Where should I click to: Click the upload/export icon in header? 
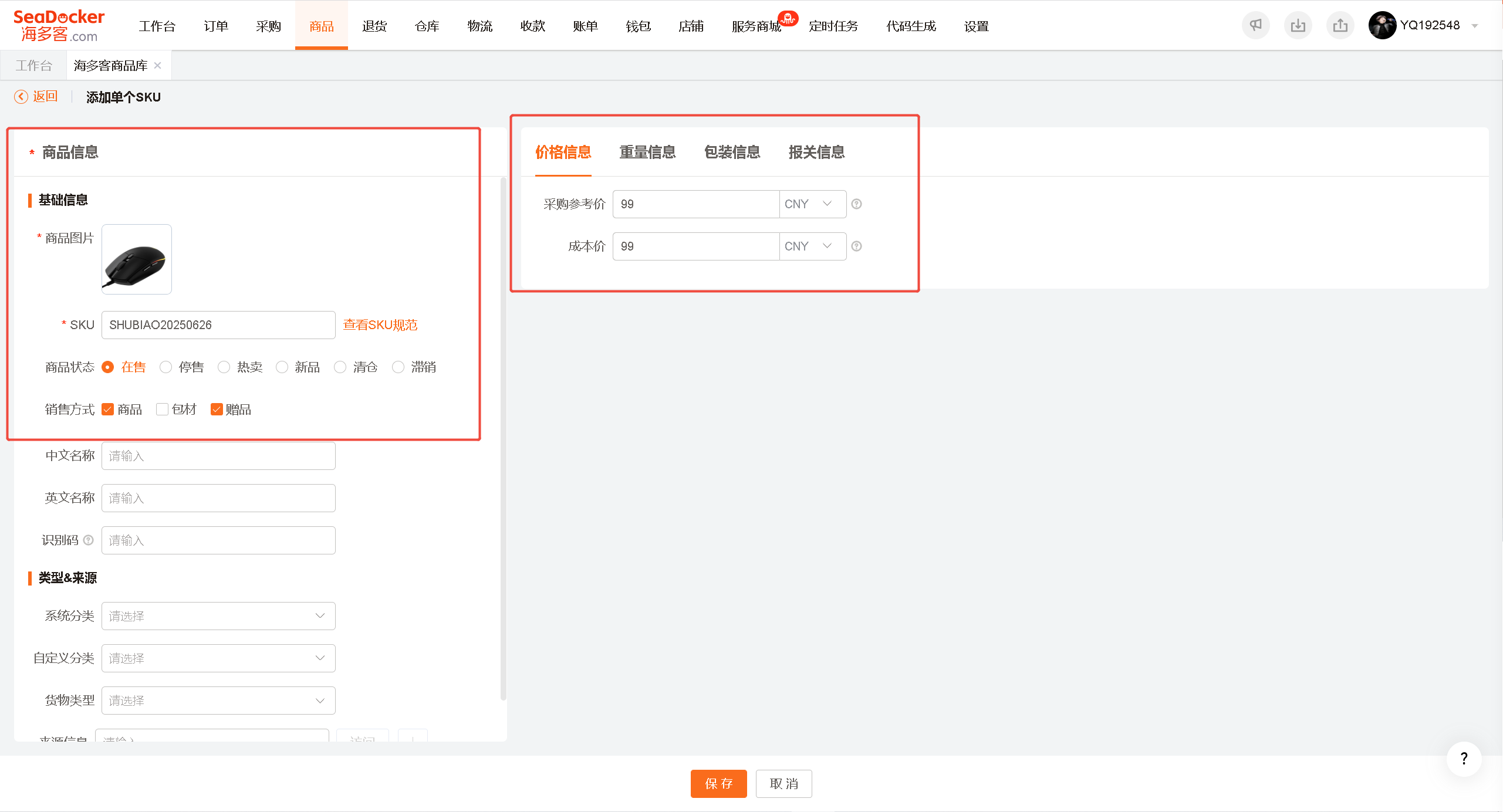[x=1340, y=25]
